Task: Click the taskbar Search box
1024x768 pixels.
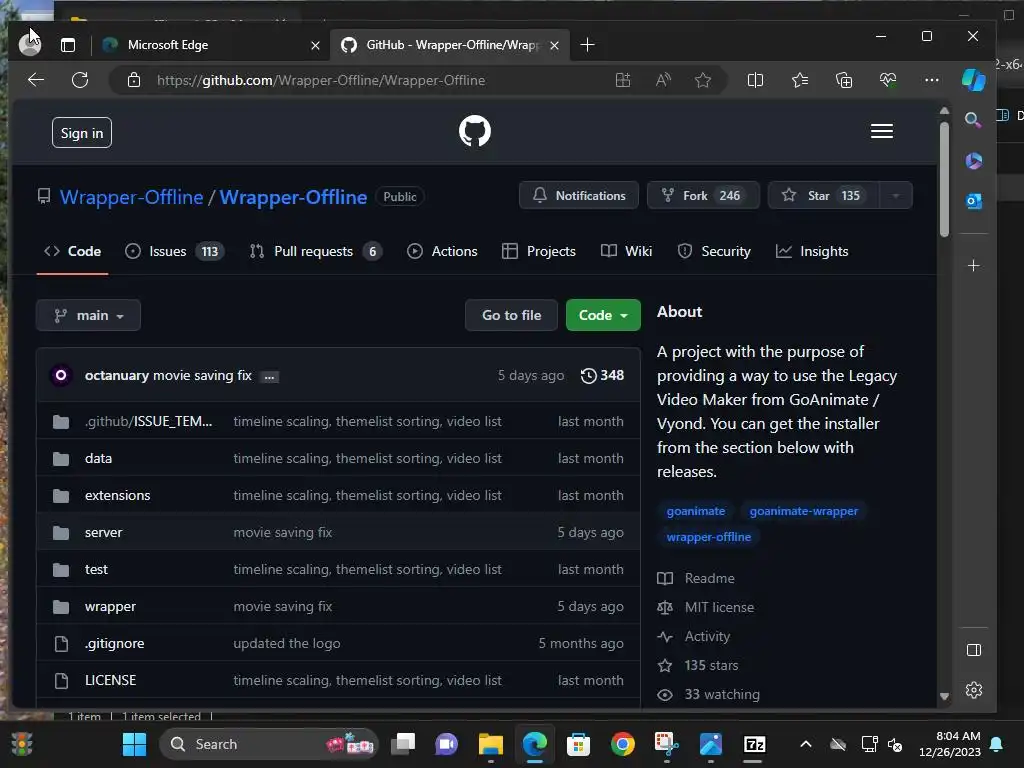Action: 269,744
